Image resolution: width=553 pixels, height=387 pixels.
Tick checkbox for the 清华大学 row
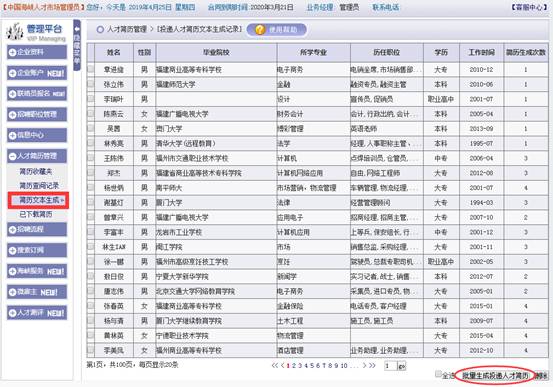pyautogui.click(x=91, y=143)
